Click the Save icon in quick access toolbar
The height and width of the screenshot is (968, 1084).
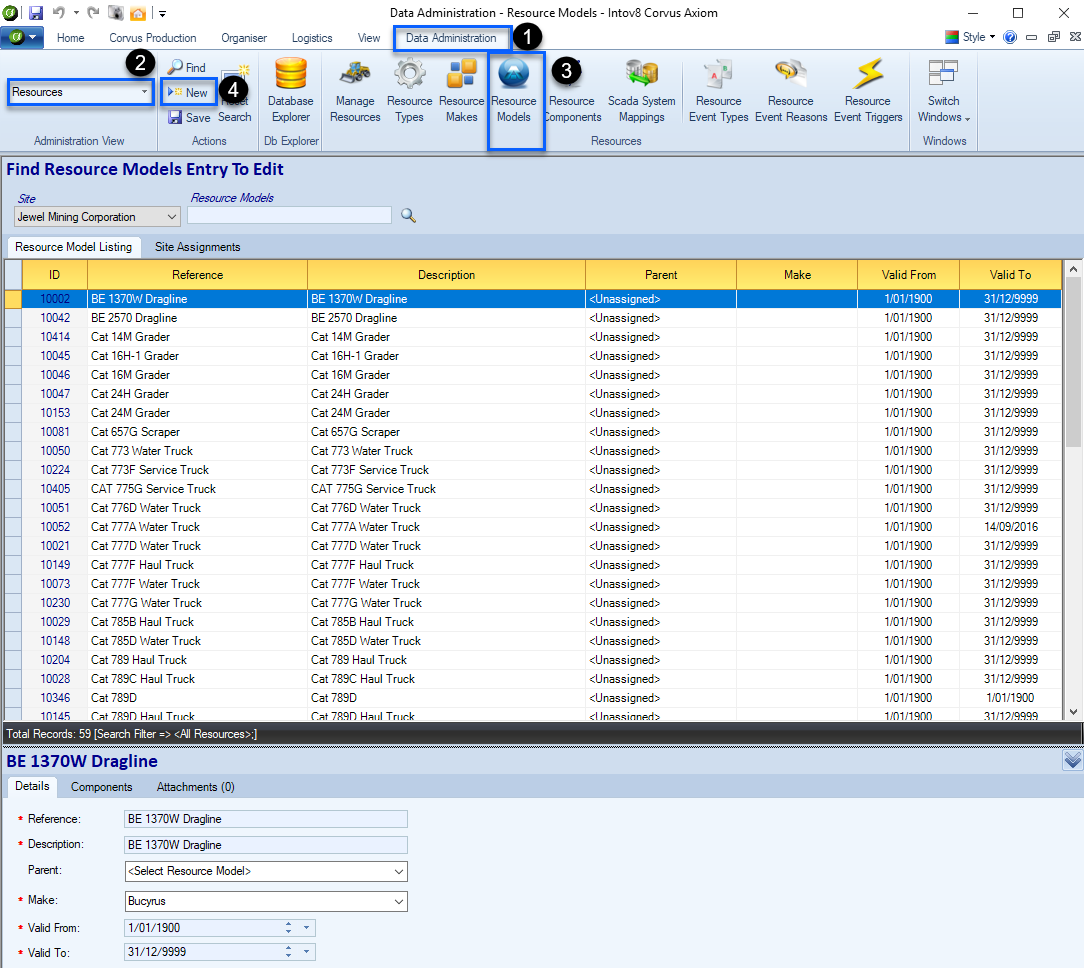35,12
